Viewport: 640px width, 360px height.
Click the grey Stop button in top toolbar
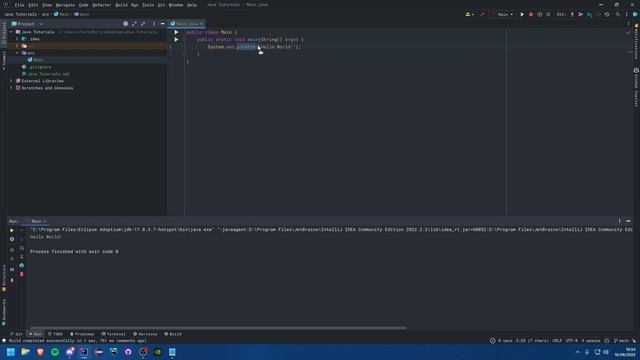coord(548,14)
